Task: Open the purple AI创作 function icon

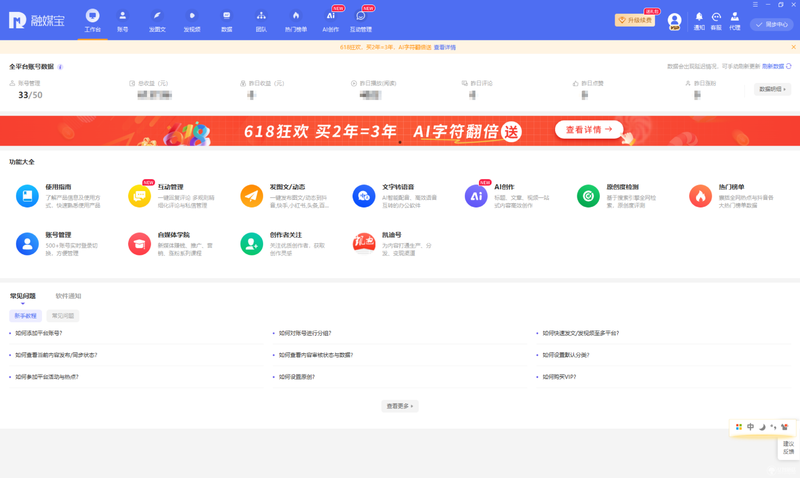Action: (476, 196)
